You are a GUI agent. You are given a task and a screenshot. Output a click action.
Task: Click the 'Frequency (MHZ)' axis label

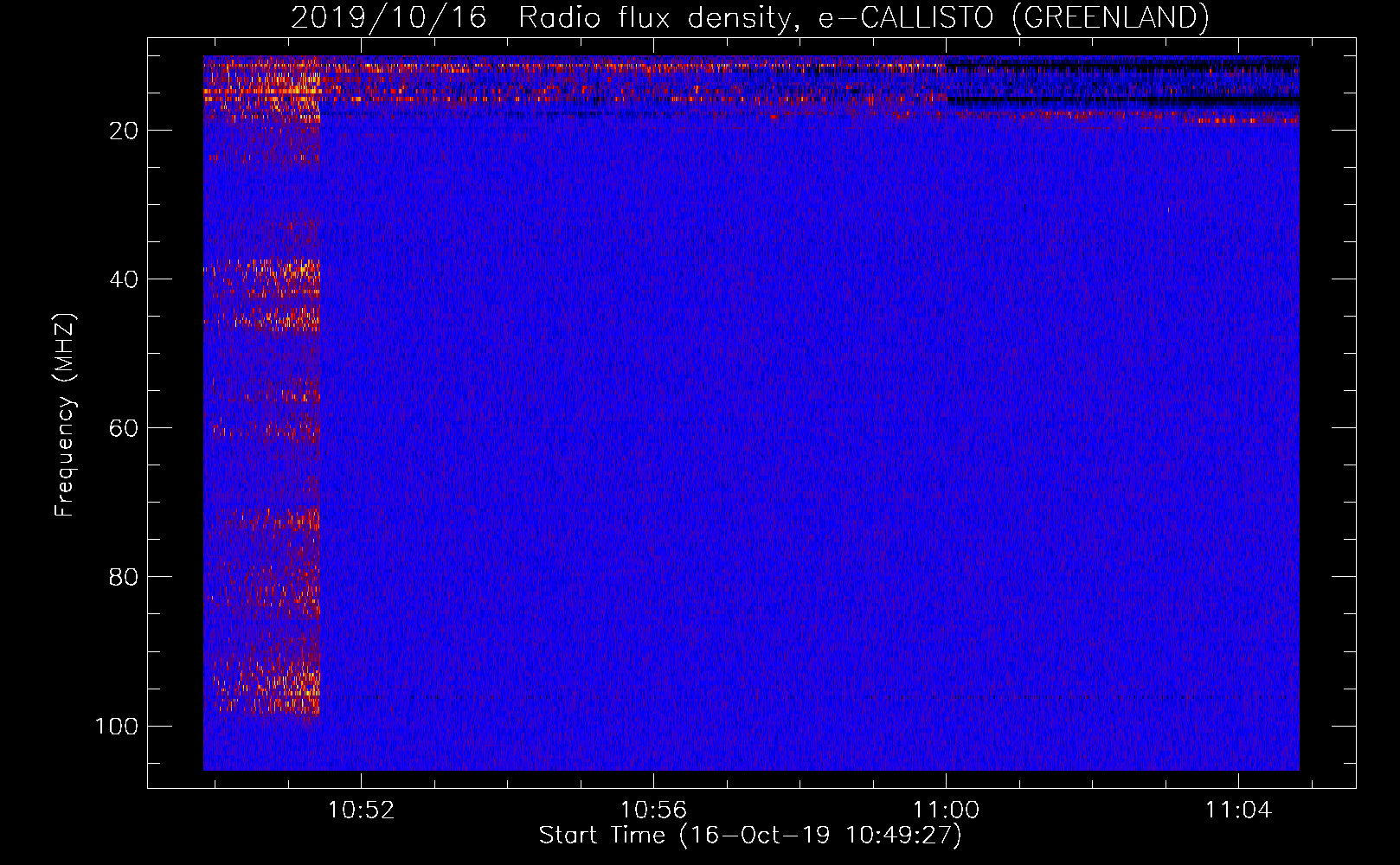(x=65, y=415)
